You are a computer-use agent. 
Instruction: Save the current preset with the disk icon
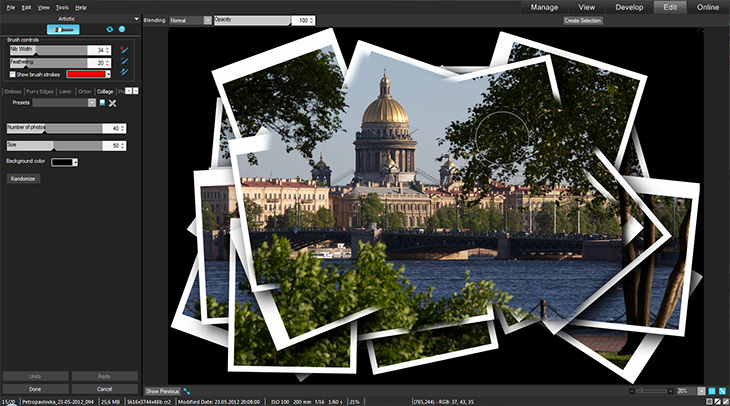click(x=102, y=103)
